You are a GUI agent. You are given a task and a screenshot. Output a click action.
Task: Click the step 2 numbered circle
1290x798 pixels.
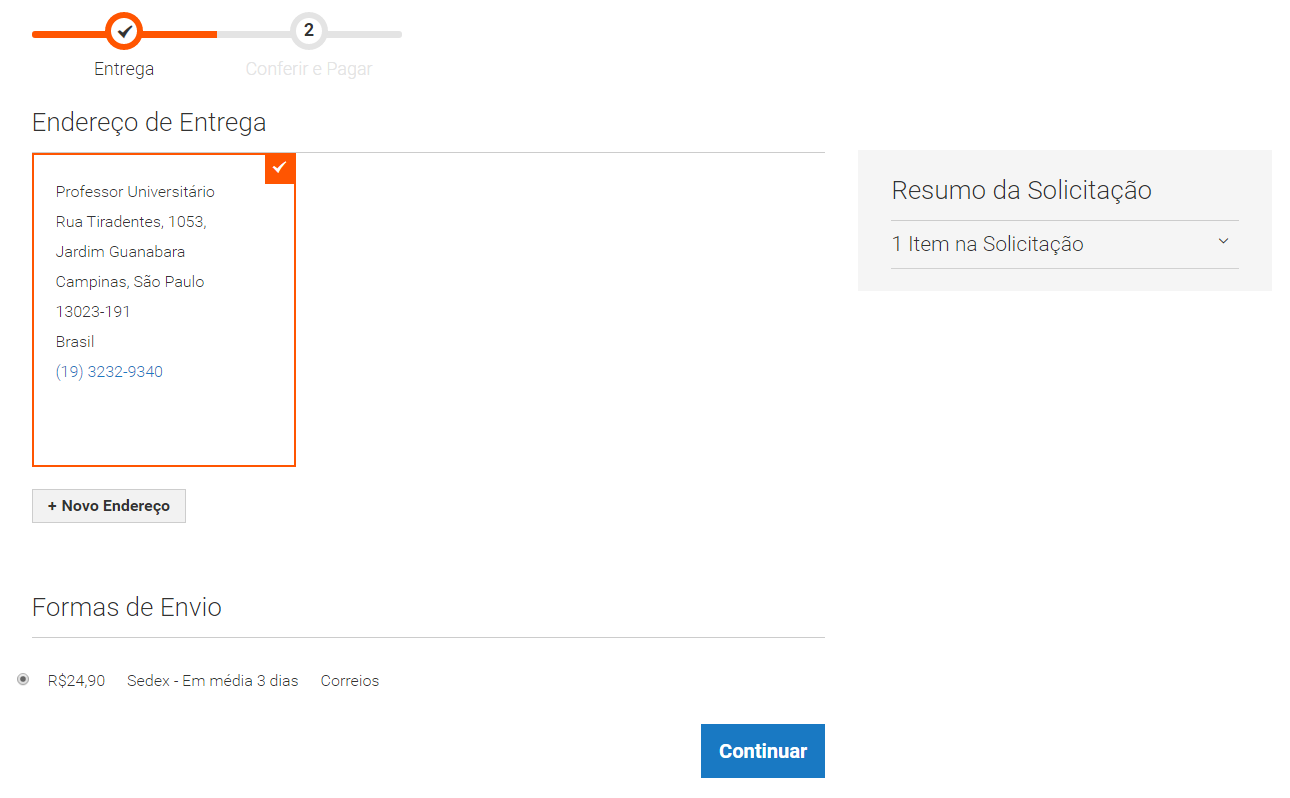tap(309, 32)
